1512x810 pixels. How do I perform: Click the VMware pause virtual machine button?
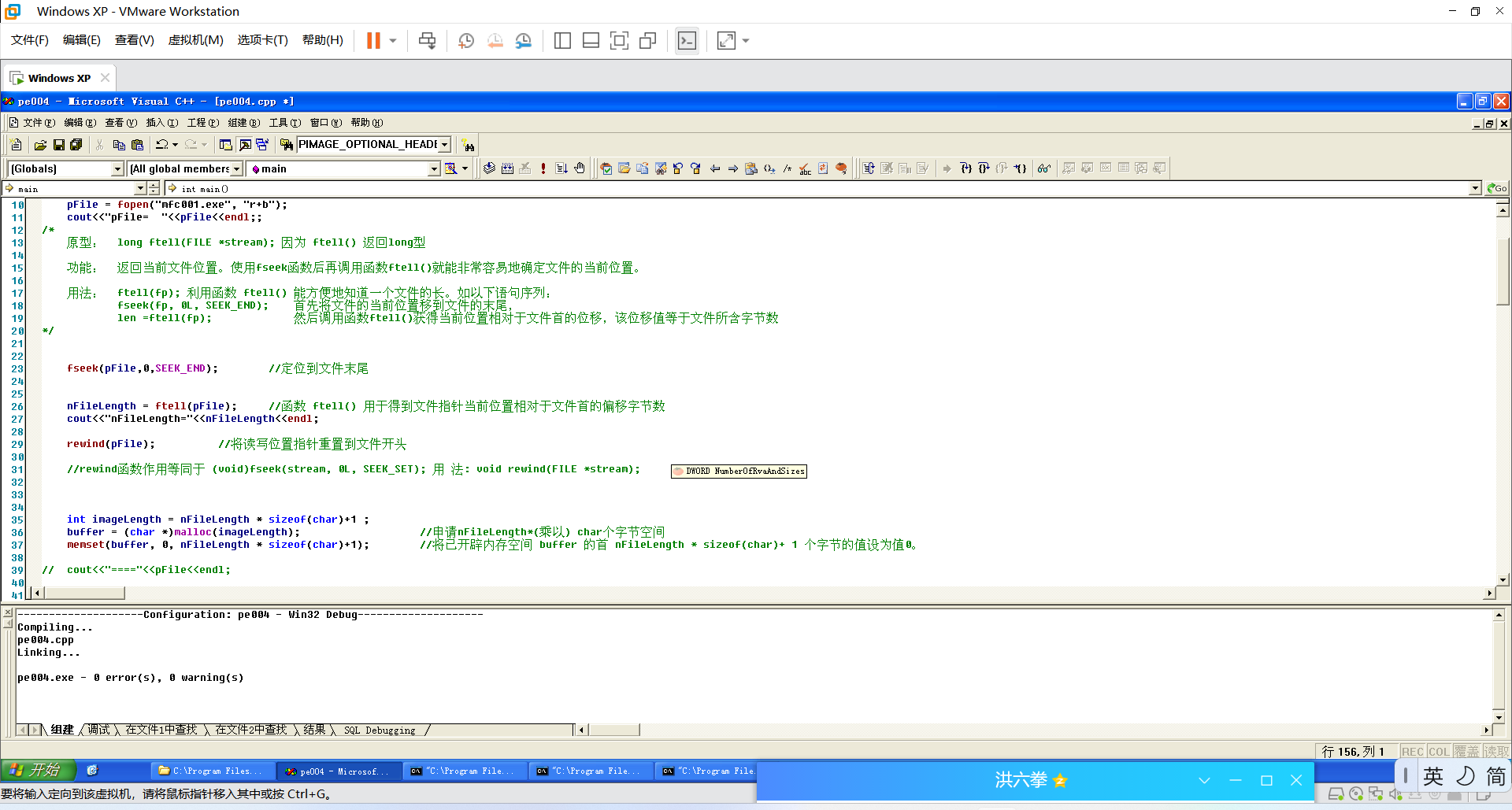click(x=373, y=40)
